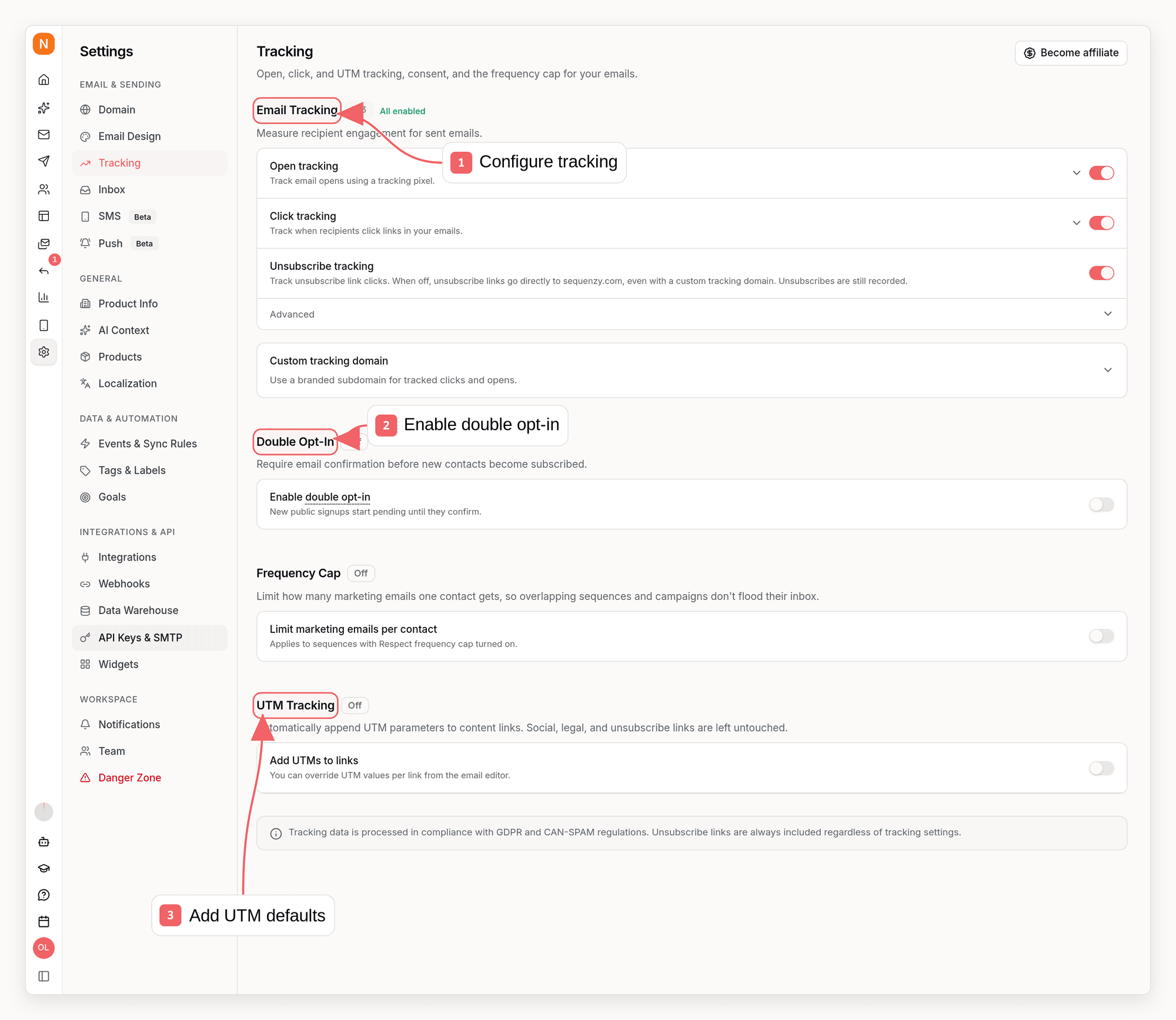Expand the Custom tracking domain panel
1176x1020 pixels.
691,370
